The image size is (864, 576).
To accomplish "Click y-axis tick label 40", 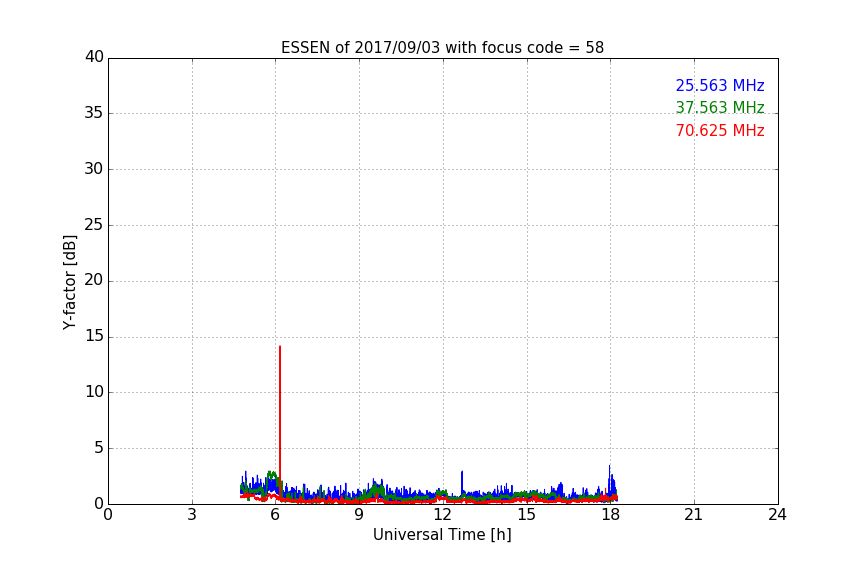I will pyautogui.click(x=94, y=57).
